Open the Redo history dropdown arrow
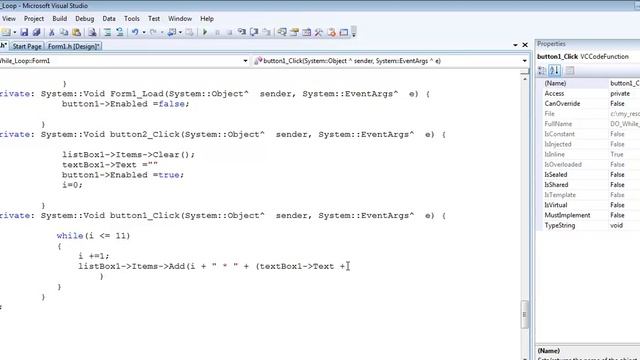The width and height of the screenshot is (640, 360). pos(162,32)
